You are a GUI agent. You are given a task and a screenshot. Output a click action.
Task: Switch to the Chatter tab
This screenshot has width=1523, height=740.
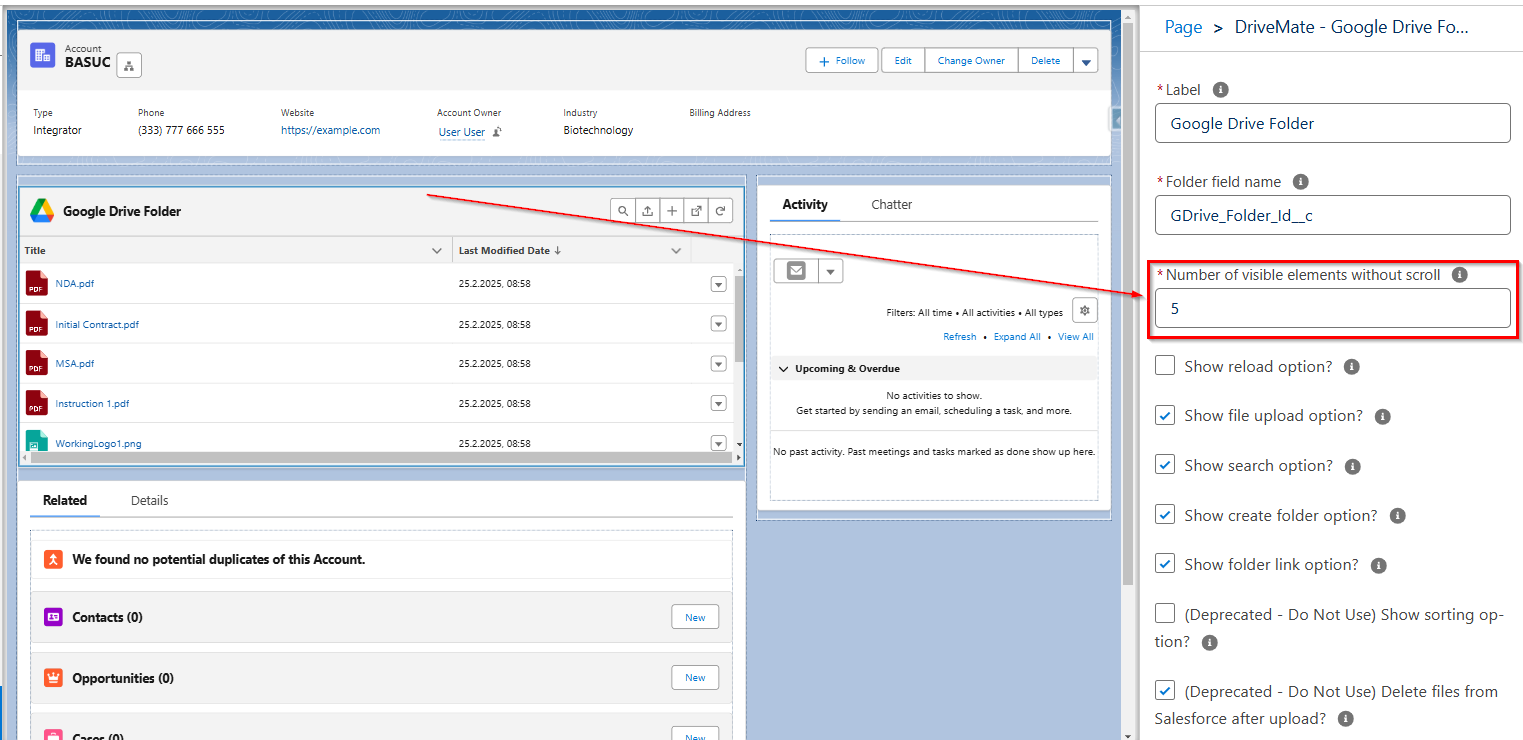click(x=890, y=204)
